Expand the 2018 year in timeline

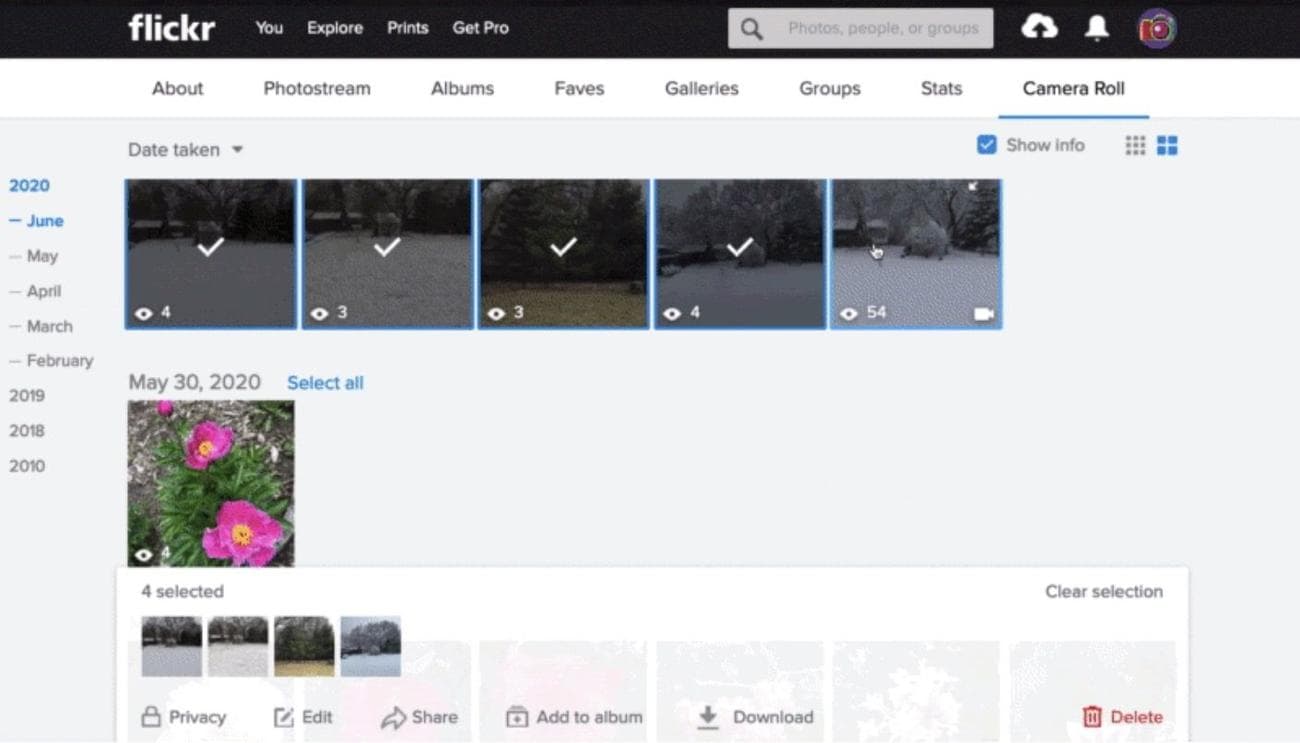coord(27,430)
